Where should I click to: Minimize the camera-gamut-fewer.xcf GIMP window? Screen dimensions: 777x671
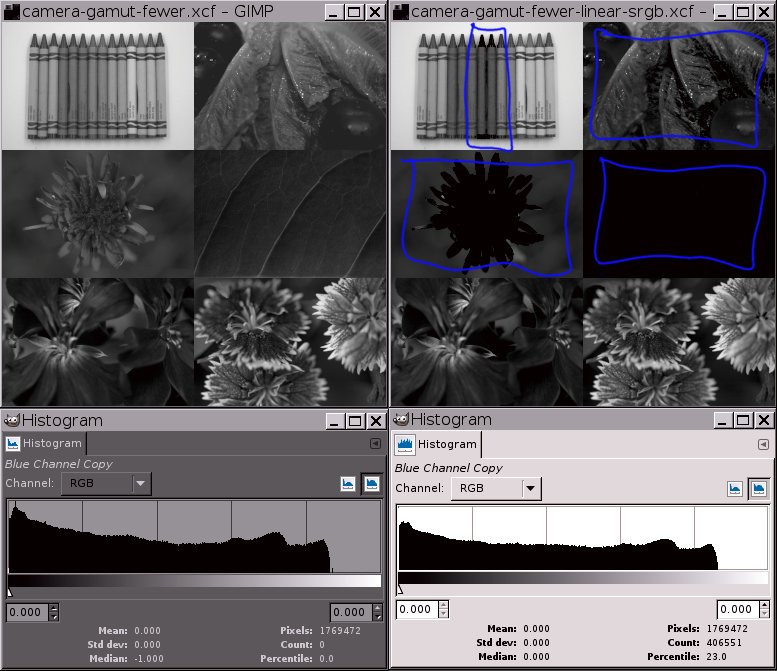(x=333, y=12)
